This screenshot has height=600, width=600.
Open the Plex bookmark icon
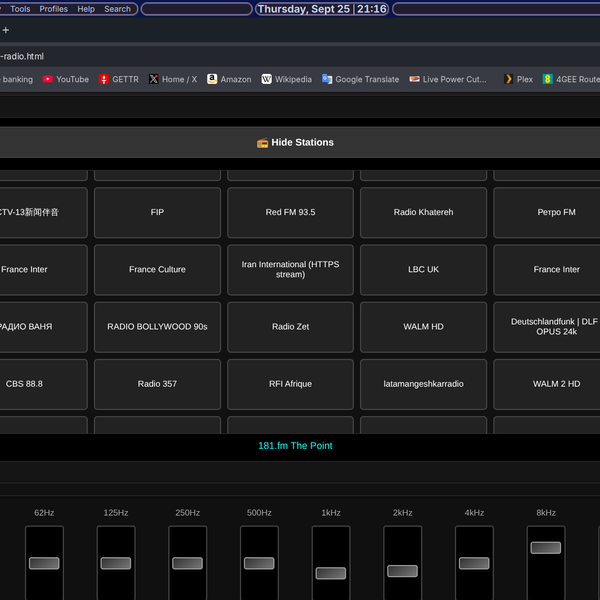tap(509, 79)
